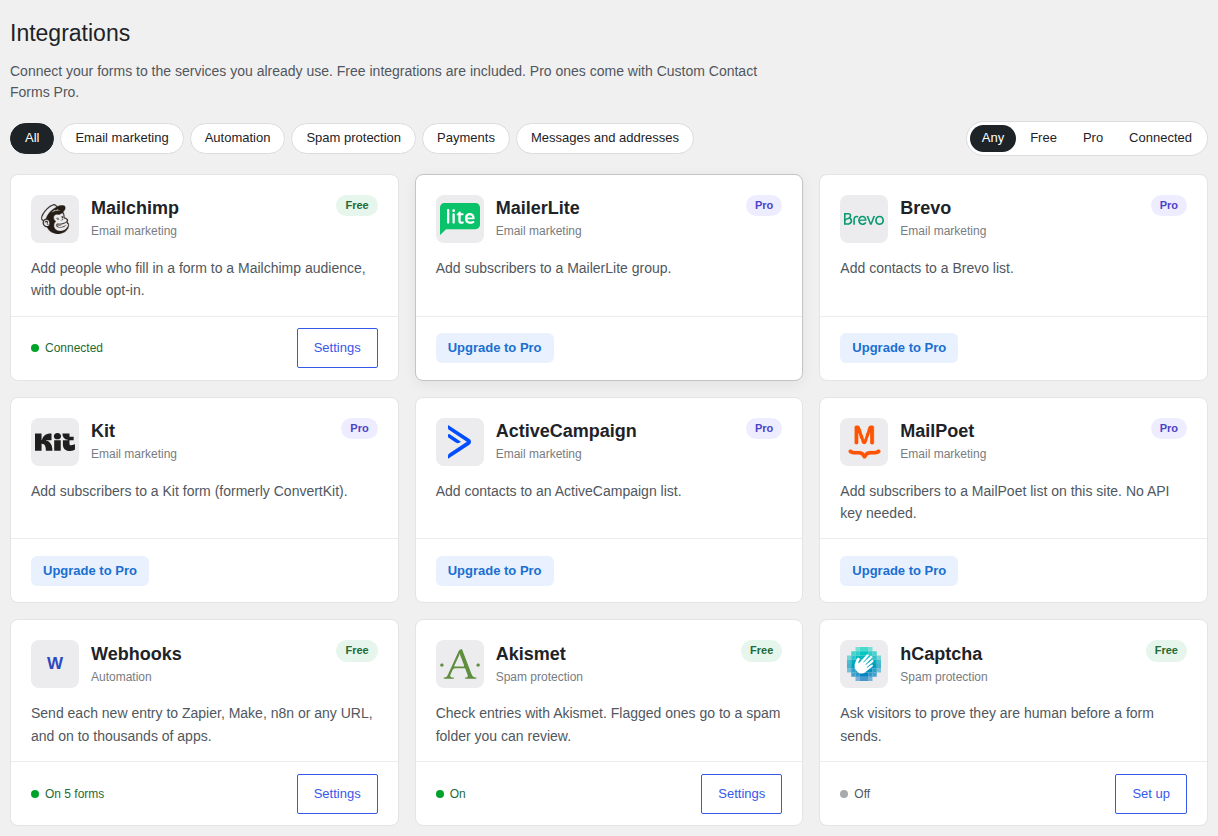This screenshot has height=836, width=1218.
Task: Click the Pro badge on MailPoet
Action: pos(1169,428)
